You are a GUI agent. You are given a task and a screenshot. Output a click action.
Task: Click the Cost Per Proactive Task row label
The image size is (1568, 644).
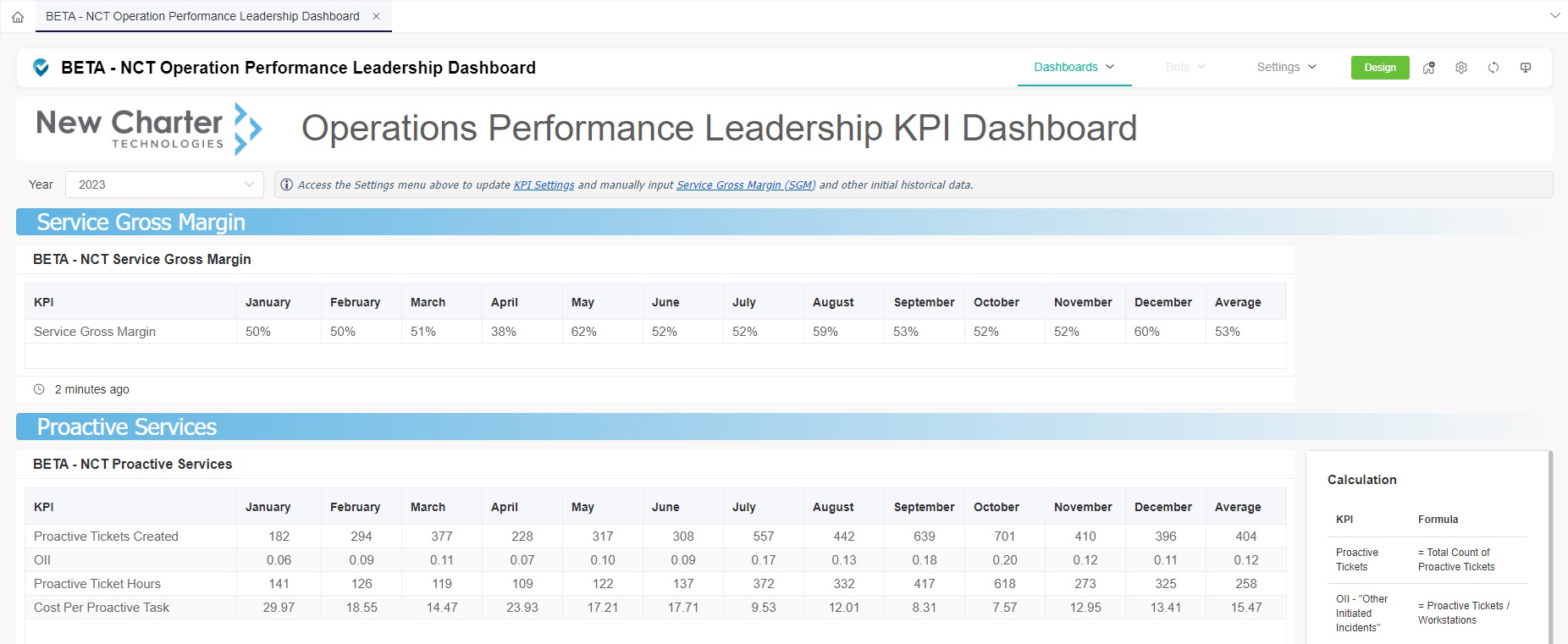[x=102, y=608]
